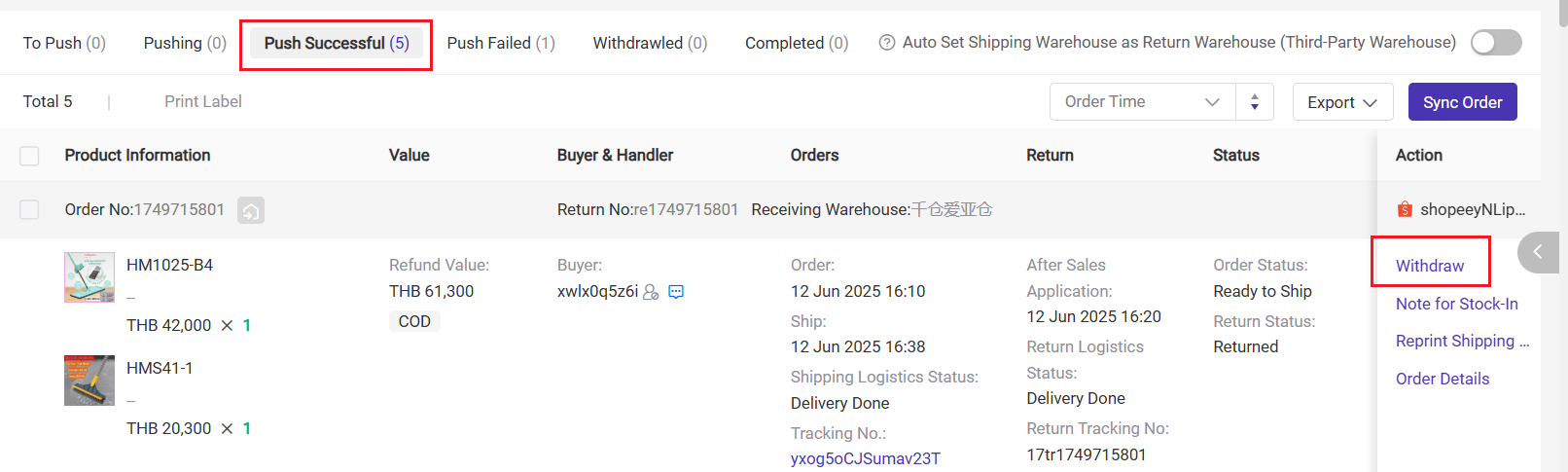1568x472 pixels.
Task: Go to the To Push tab
Action: point(64,43)
